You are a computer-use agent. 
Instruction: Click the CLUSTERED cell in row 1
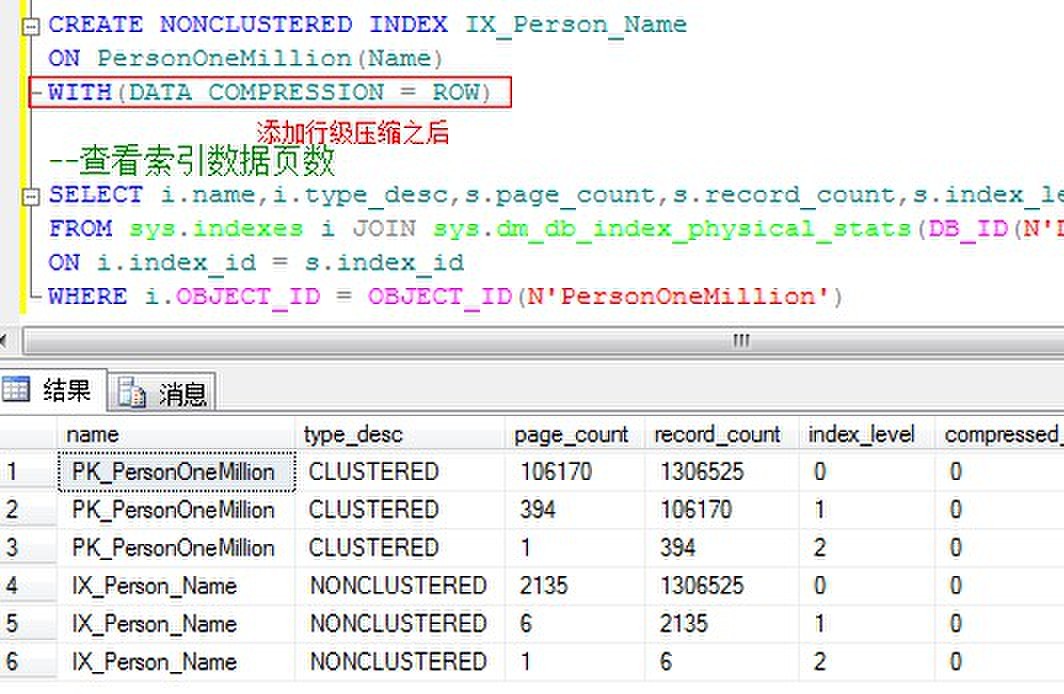[400, 471]
